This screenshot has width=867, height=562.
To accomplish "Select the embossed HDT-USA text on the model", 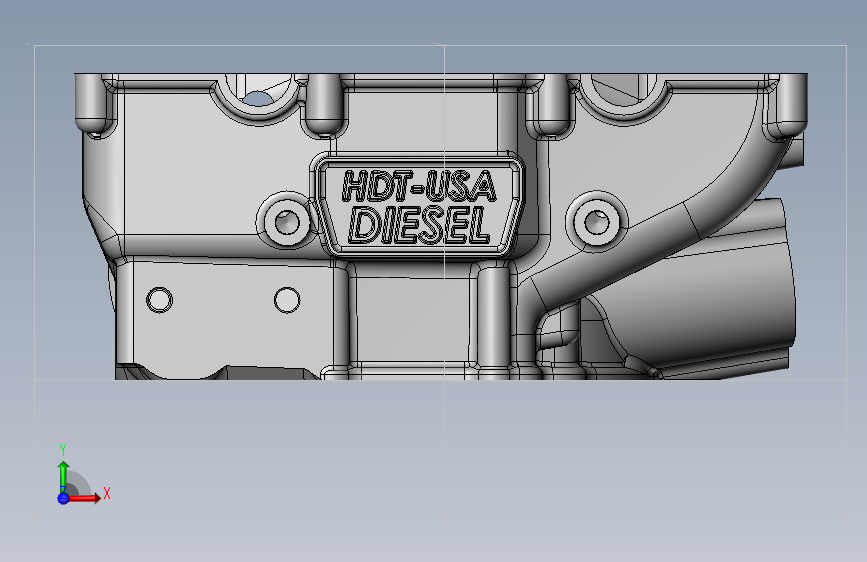I will pyautogui.click(x=420, y=186).
